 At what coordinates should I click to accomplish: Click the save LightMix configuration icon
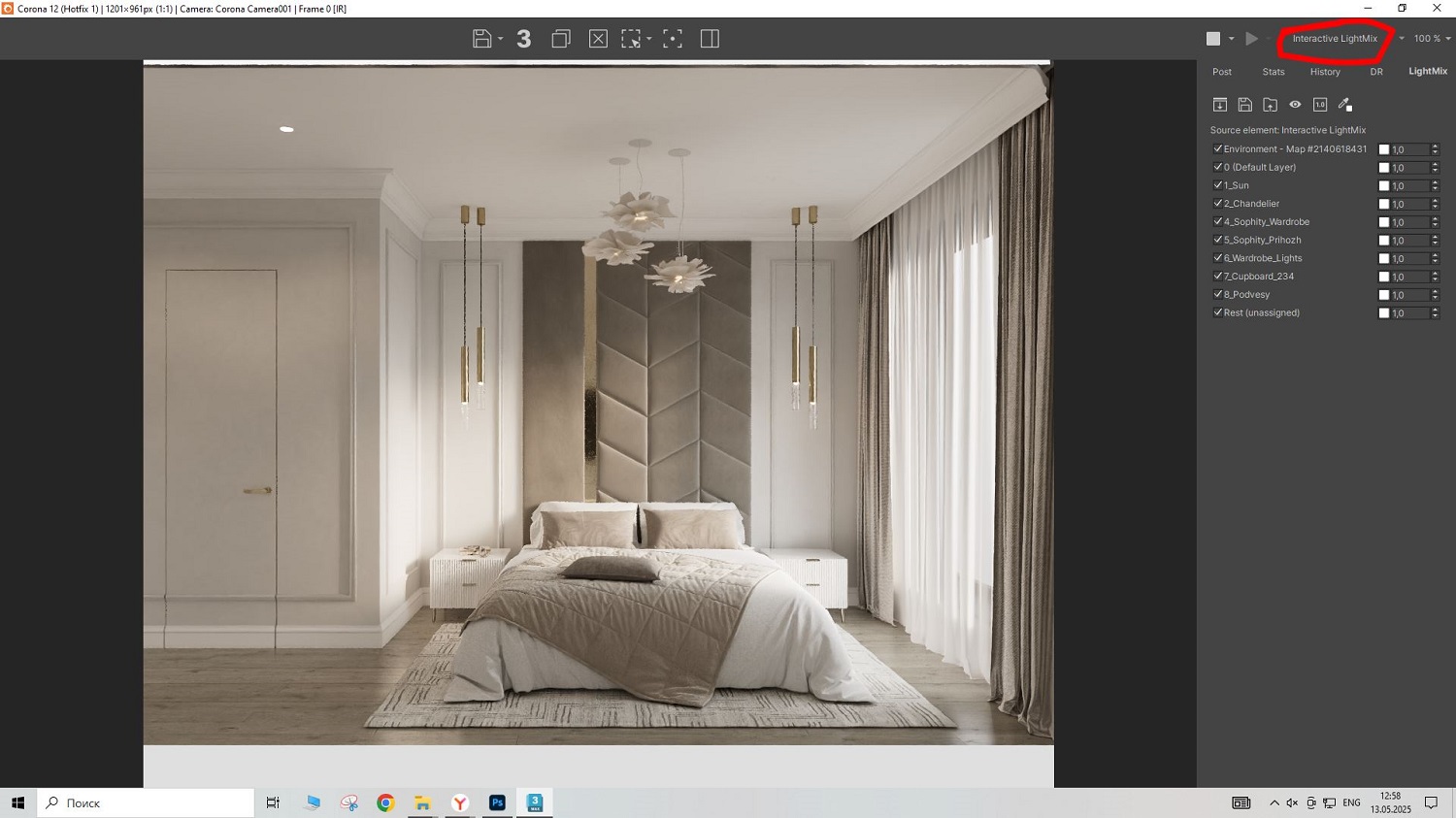[x=1245, y=105]
